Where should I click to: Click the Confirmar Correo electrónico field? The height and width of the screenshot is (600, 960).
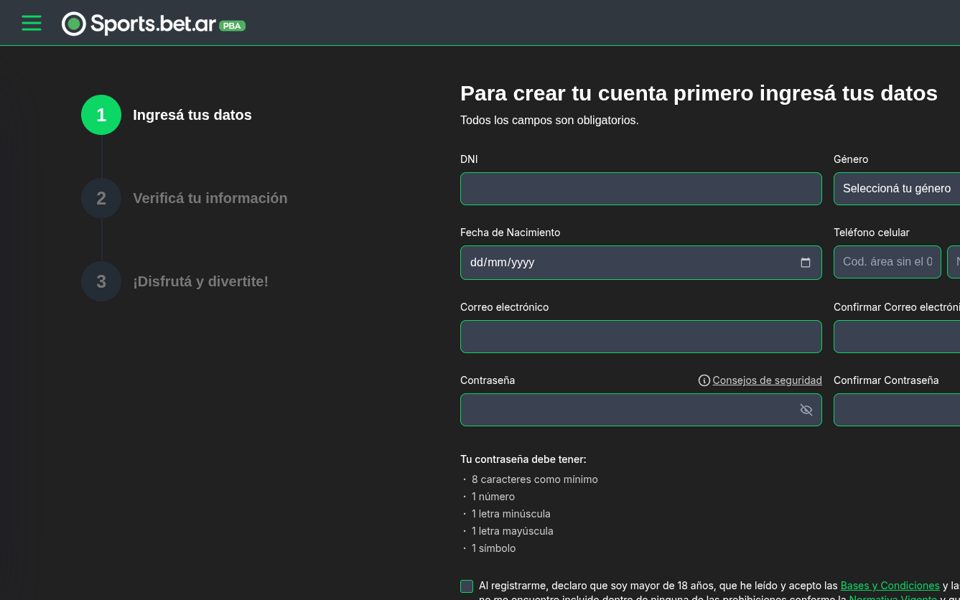point(896,337)
